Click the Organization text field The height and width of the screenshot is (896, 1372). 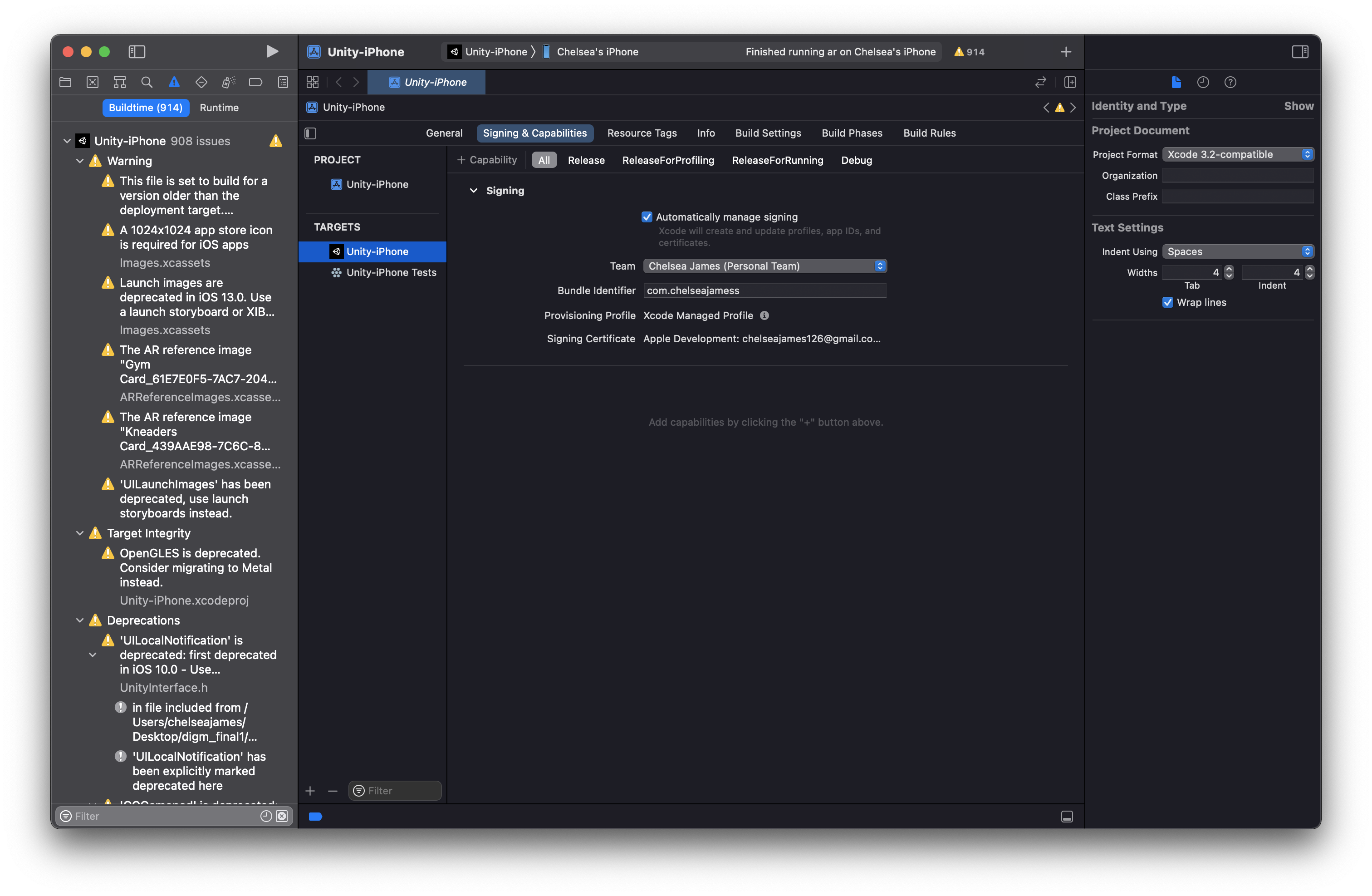(1238, 175)
